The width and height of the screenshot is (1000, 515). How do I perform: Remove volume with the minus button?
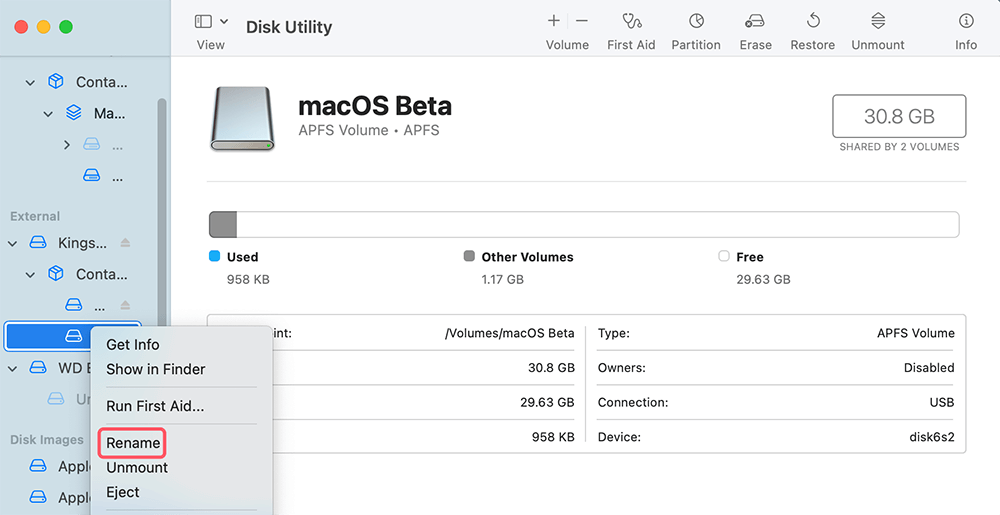pos(582,21)
